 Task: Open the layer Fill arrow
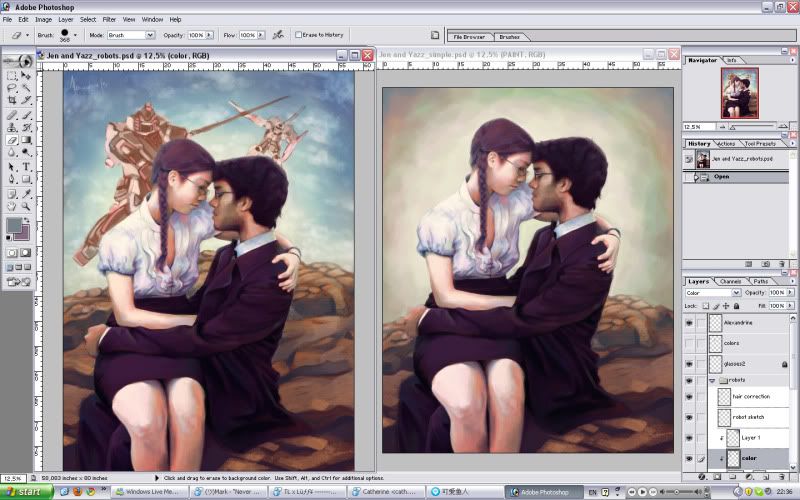coord(790,306)
